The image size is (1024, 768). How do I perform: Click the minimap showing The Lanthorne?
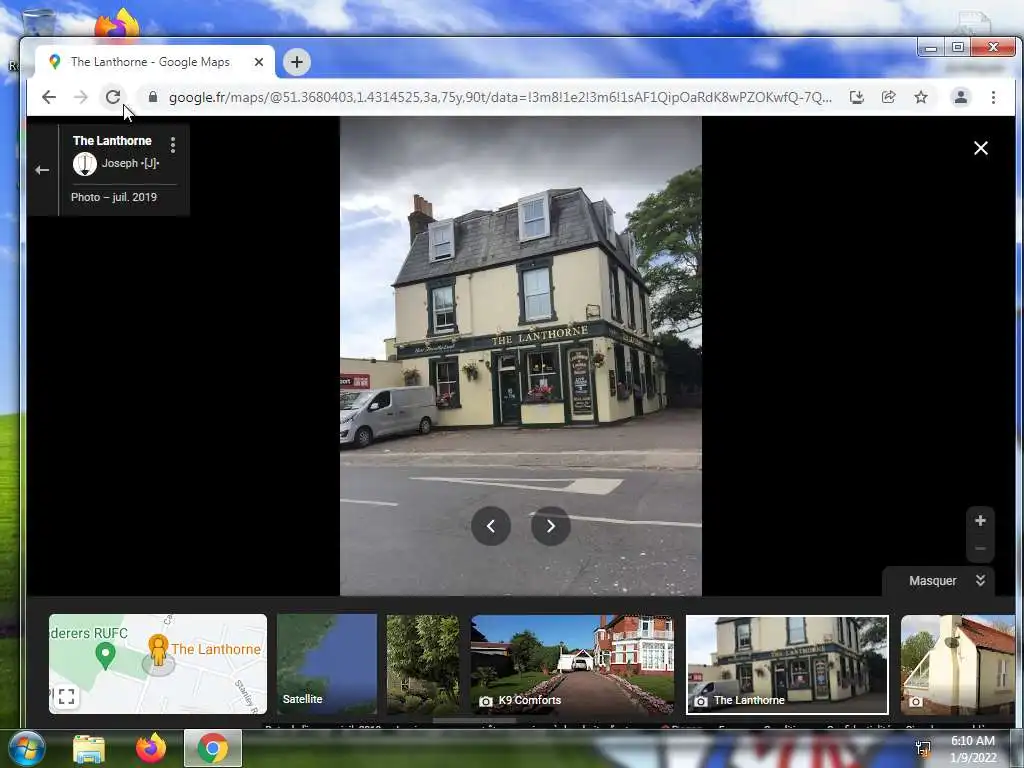click(158, 664)
